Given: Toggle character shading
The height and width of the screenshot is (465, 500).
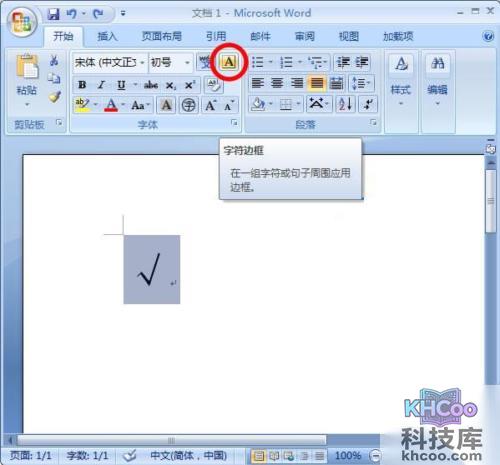Looking at the screenshot, I should [x=166, y=105].
